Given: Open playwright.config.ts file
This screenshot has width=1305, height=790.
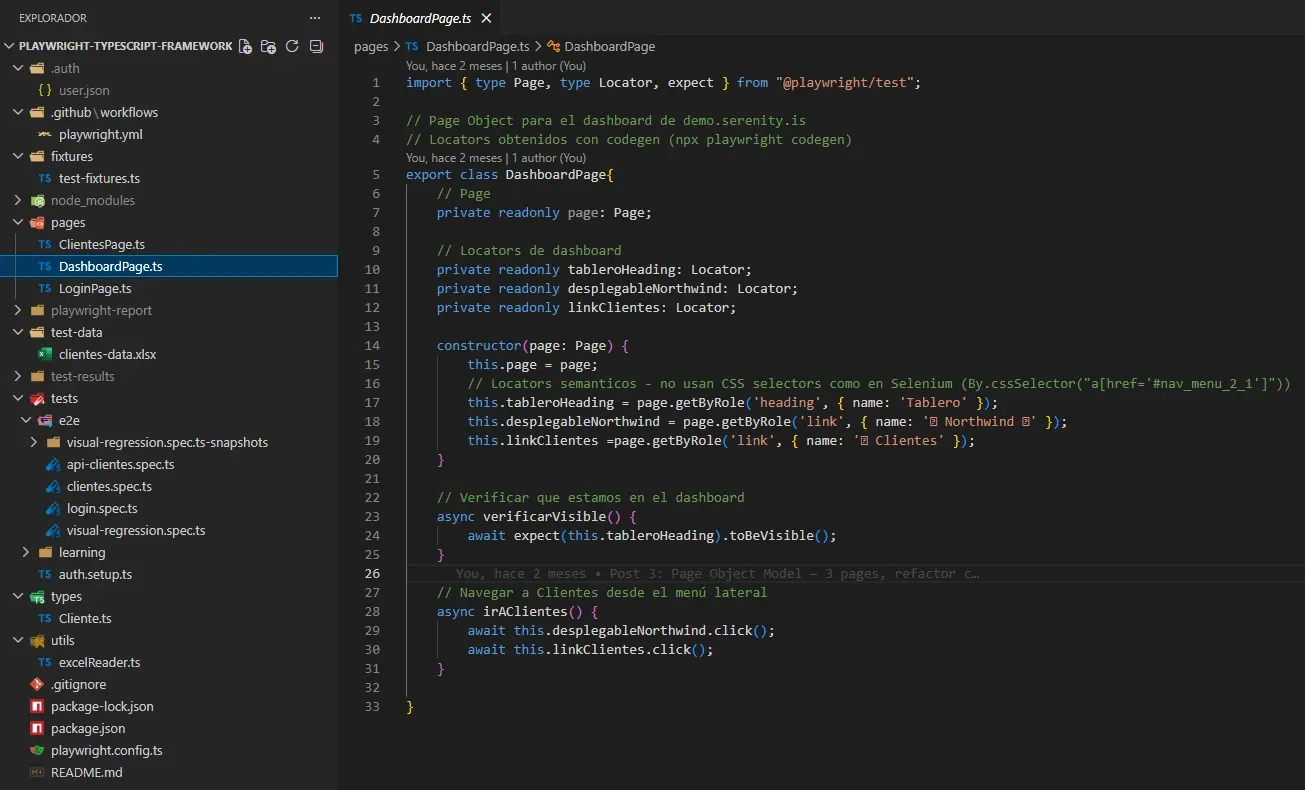Looking at the screenshot, I should [x=106, y=750].
